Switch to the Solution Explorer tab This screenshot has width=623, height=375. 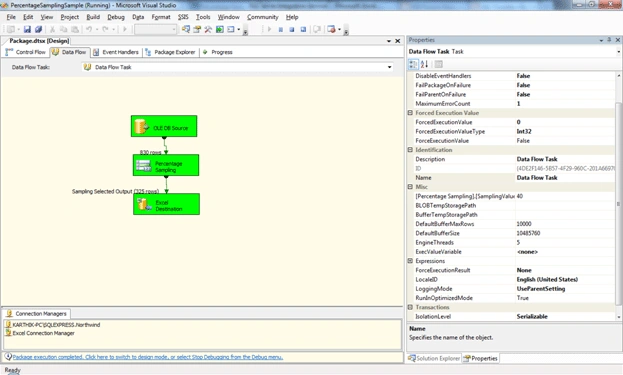(434, 358)
